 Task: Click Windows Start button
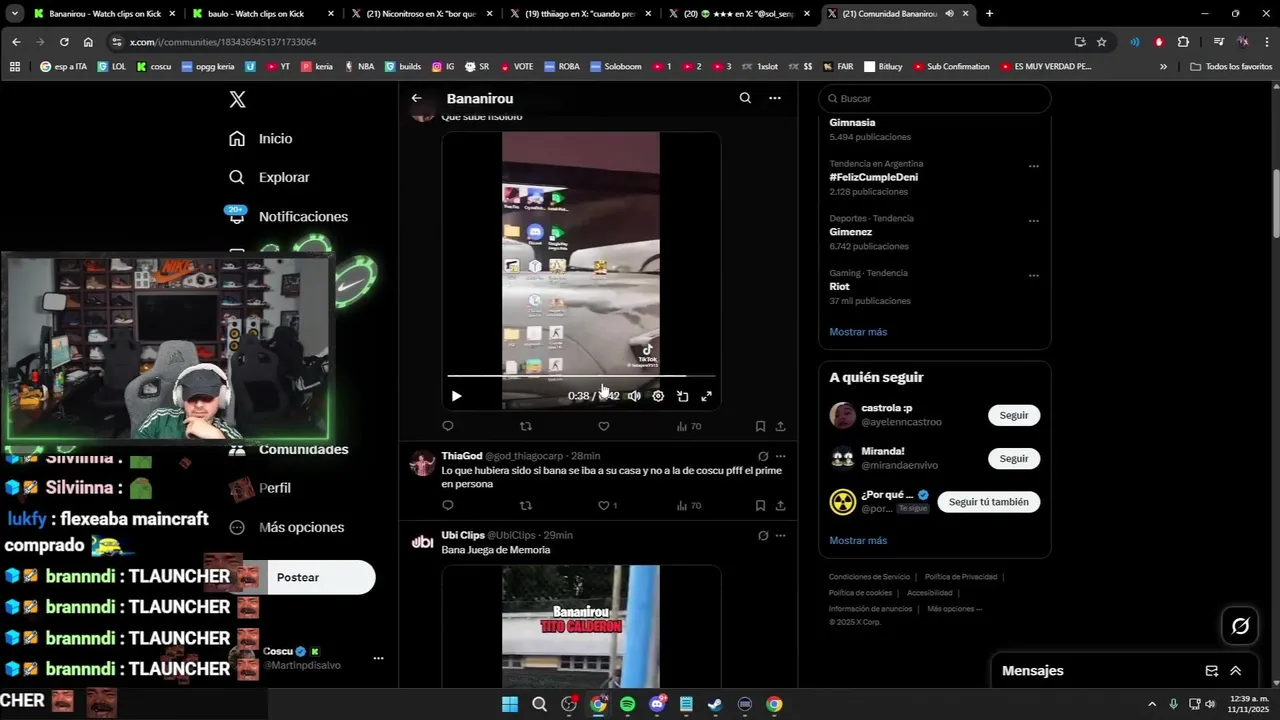[x=510, y=704]
